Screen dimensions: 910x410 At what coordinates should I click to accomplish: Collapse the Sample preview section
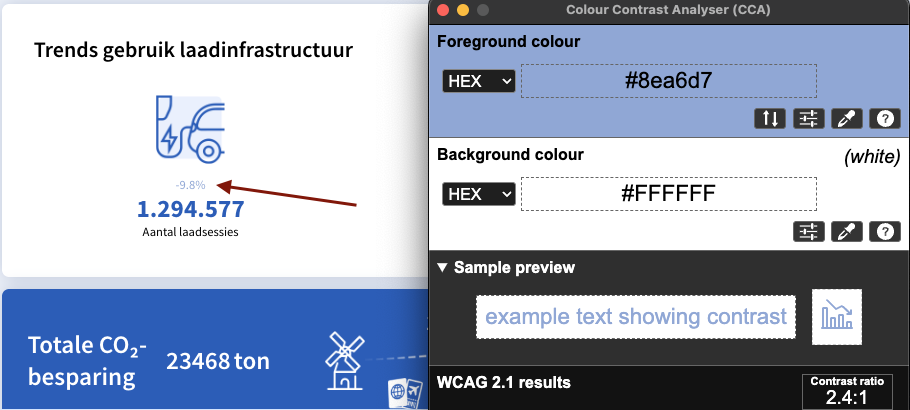(443, 268)
